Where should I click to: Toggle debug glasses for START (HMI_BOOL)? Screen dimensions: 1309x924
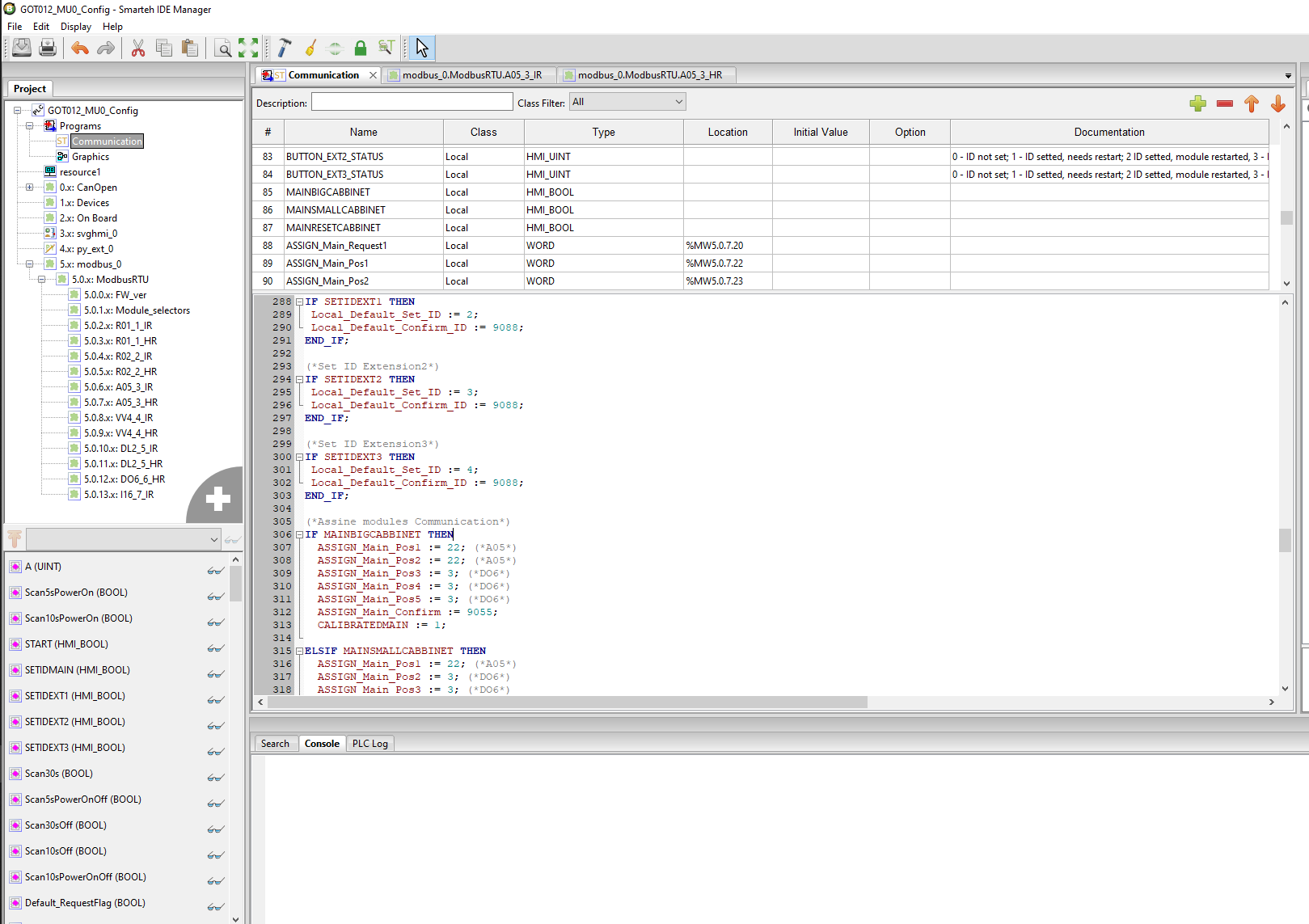tap(215, 648)
